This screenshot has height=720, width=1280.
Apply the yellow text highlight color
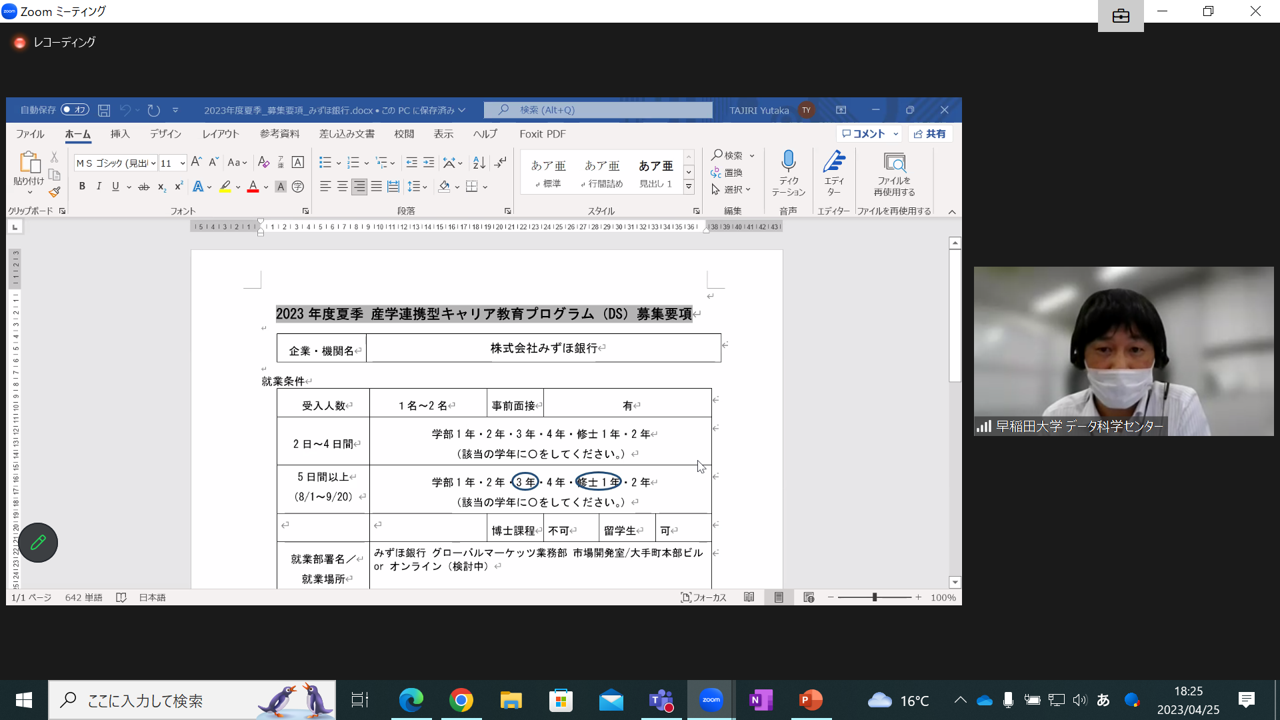point(226,187)
